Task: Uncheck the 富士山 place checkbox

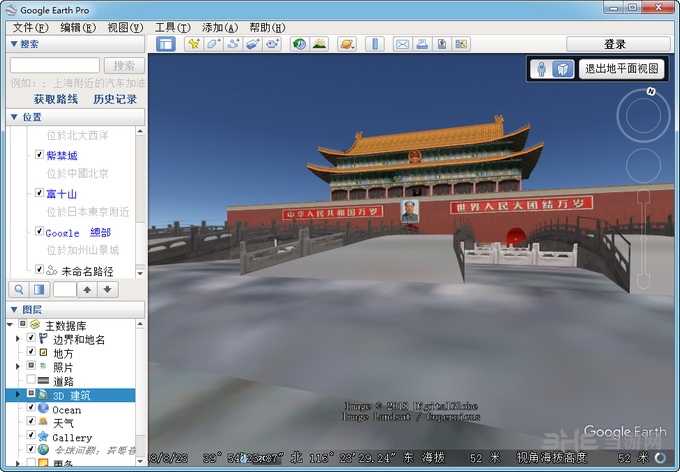Action: 39,192
